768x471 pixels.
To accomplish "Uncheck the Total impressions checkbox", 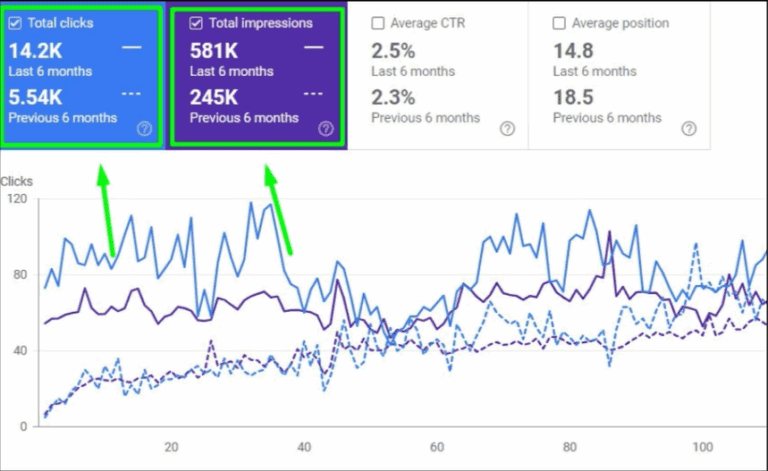I will tap(196, 23).
